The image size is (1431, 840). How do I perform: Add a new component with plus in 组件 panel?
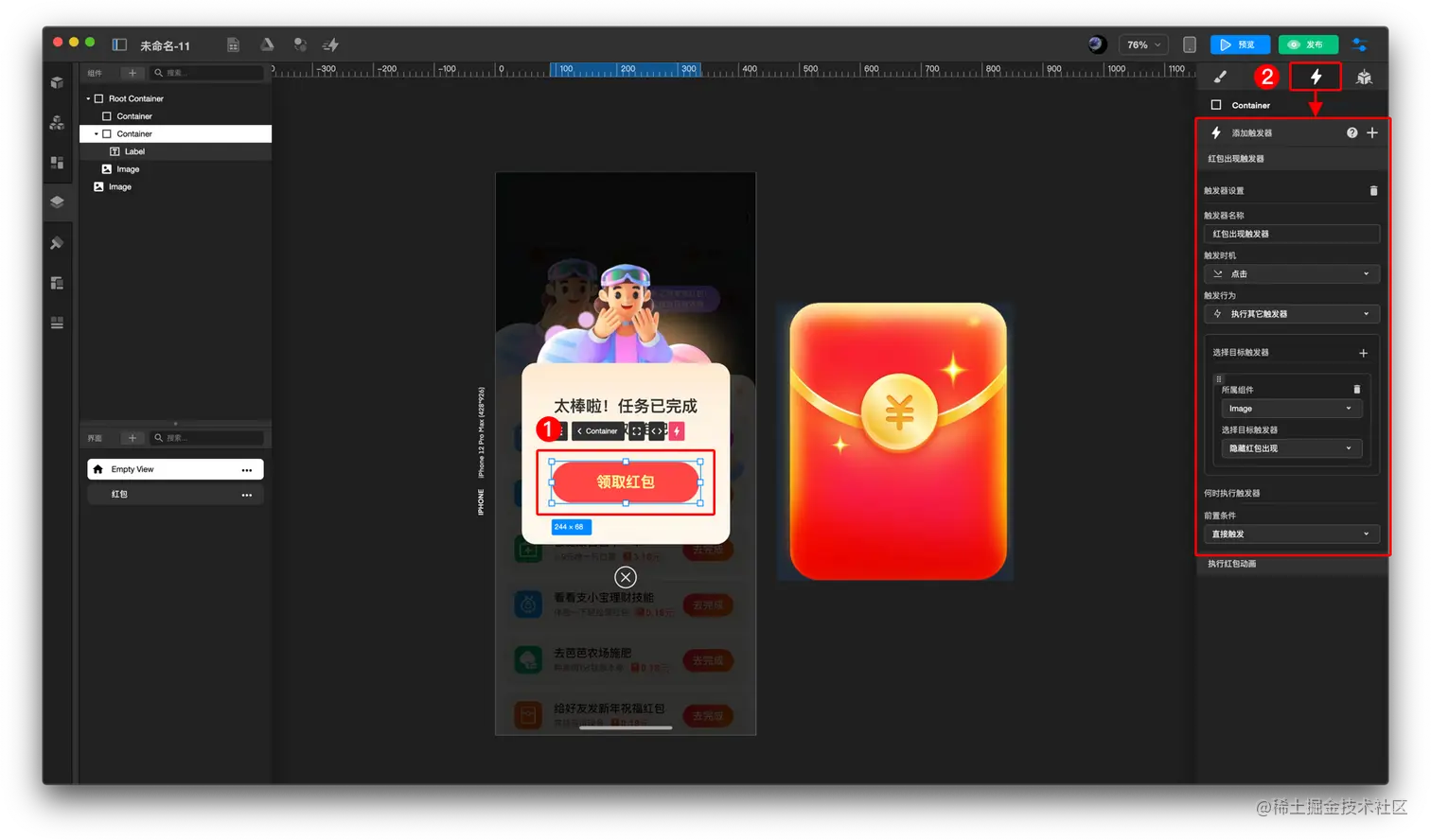[x=132, y=73]
